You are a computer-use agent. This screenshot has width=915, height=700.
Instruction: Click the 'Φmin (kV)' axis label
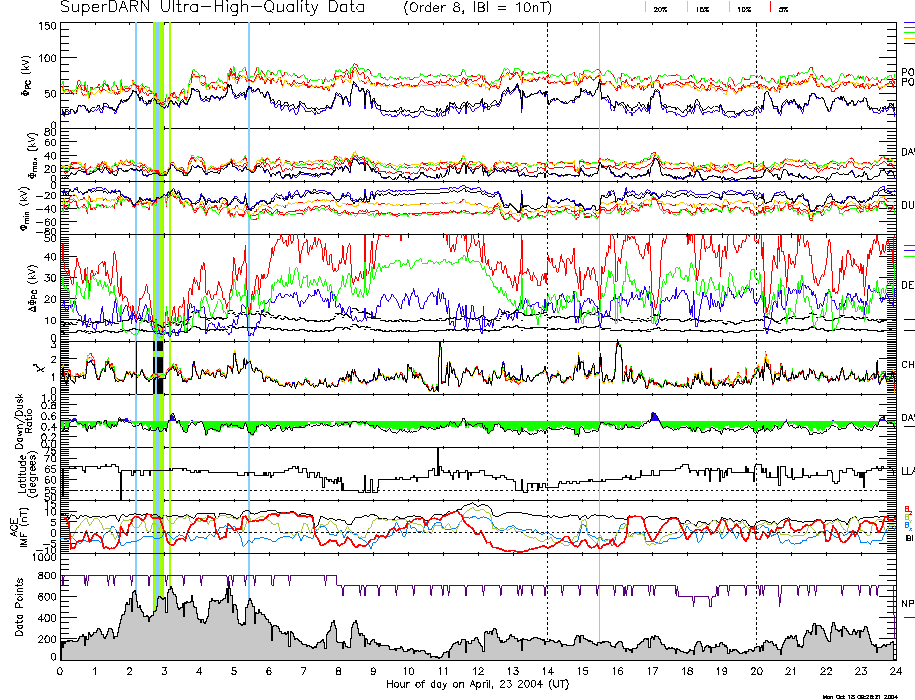tap(26, 208)
